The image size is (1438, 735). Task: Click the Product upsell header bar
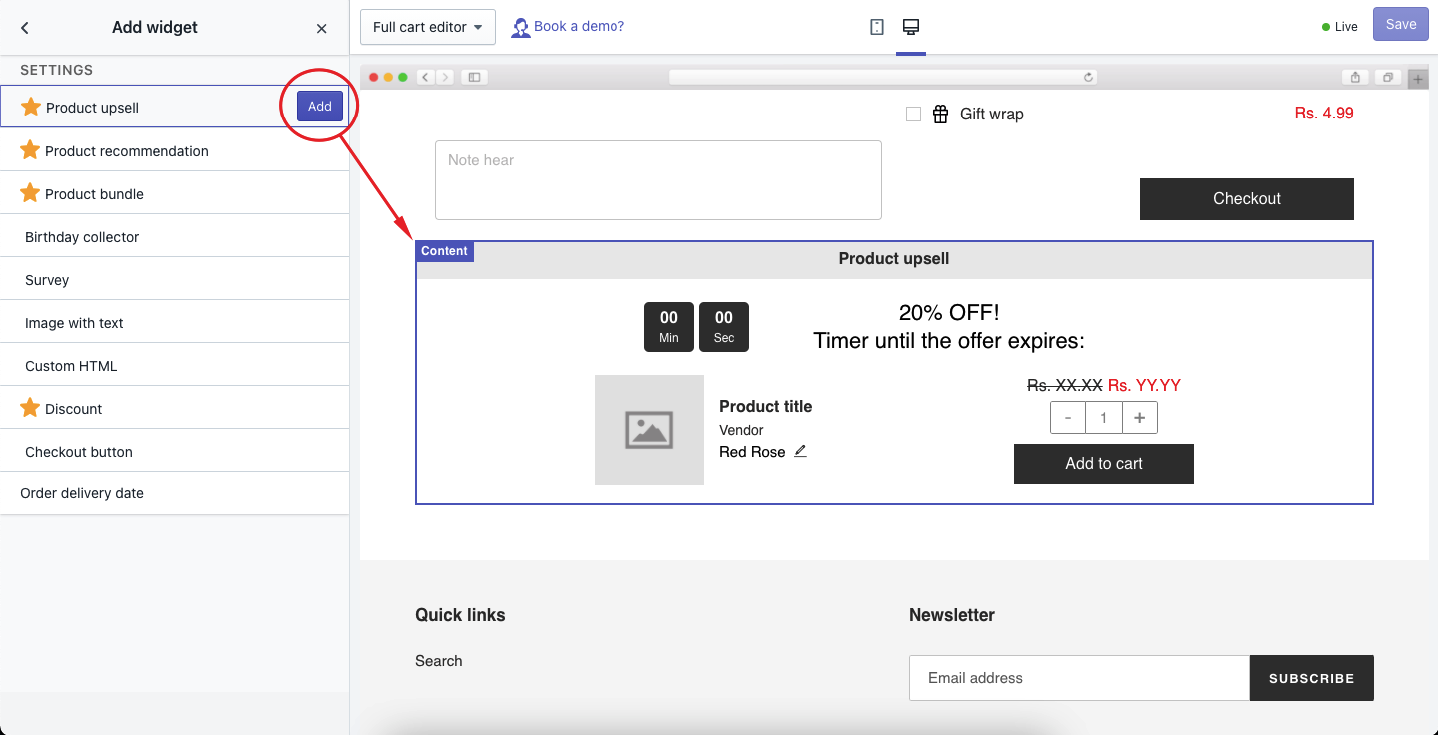pos(894,259)
